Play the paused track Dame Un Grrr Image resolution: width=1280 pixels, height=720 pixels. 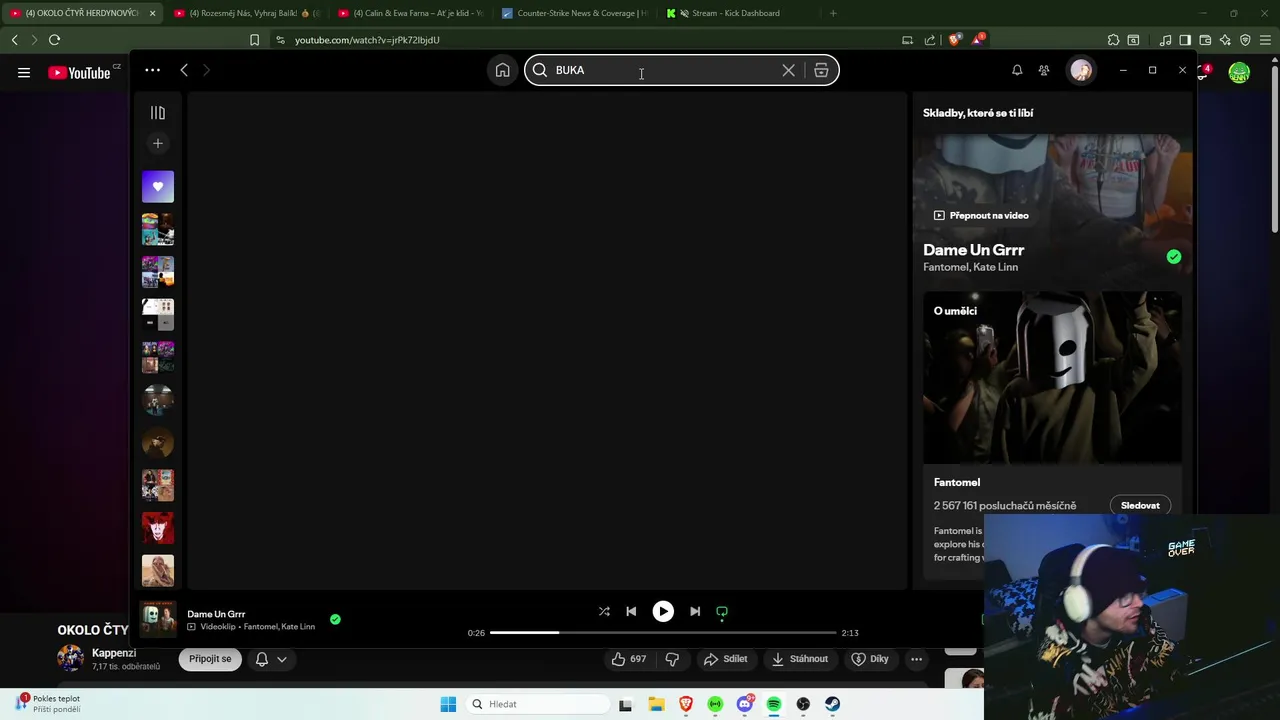coord(663,611)
